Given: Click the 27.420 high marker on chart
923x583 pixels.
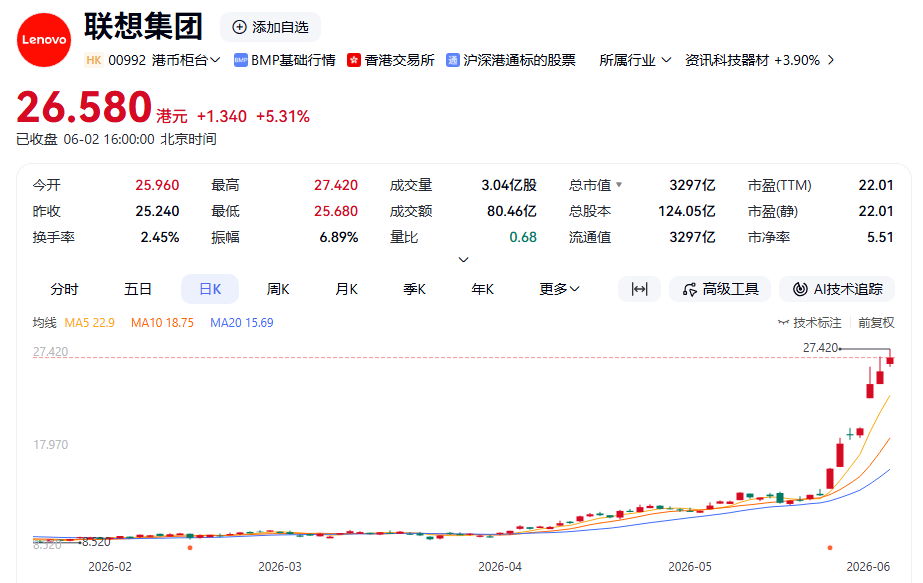Looking at the screenshot, I should (821, 348).
